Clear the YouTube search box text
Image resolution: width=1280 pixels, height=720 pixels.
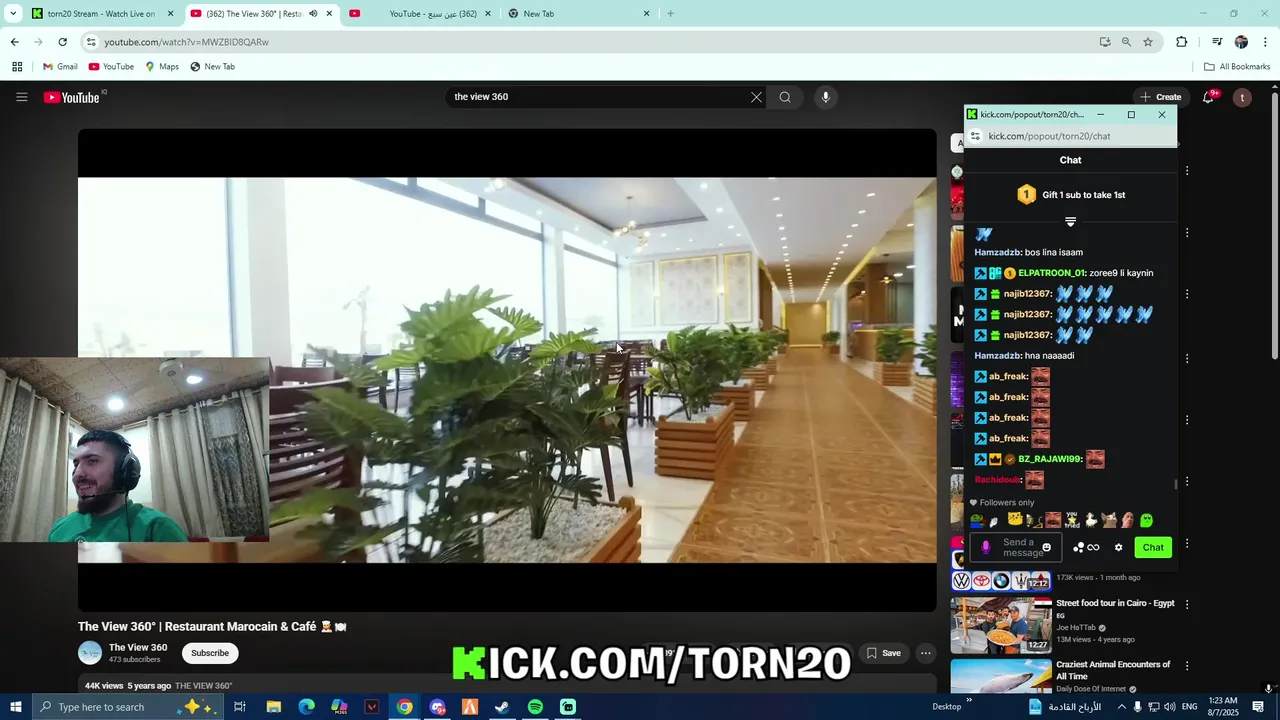[x=756, y=97]
